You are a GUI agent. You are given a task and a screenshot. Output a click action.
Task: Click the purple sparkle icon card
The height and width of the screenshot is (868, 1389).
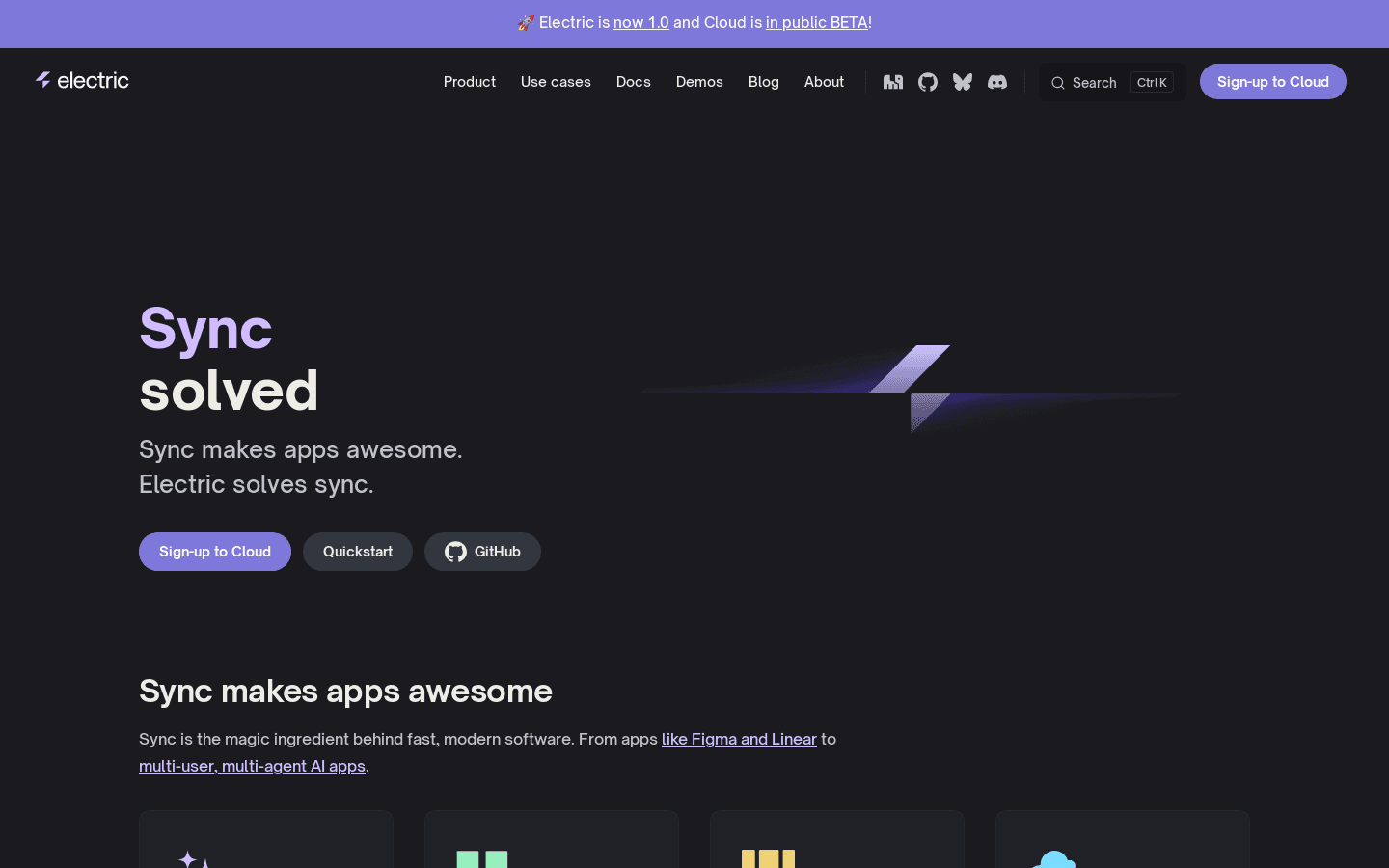pyautogui.click(x=265, y=841)
